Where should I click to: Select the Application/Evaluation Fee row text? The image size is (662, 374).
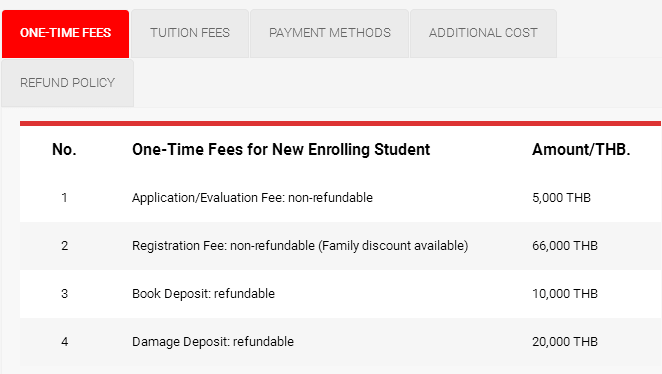[x=252, y=198]
